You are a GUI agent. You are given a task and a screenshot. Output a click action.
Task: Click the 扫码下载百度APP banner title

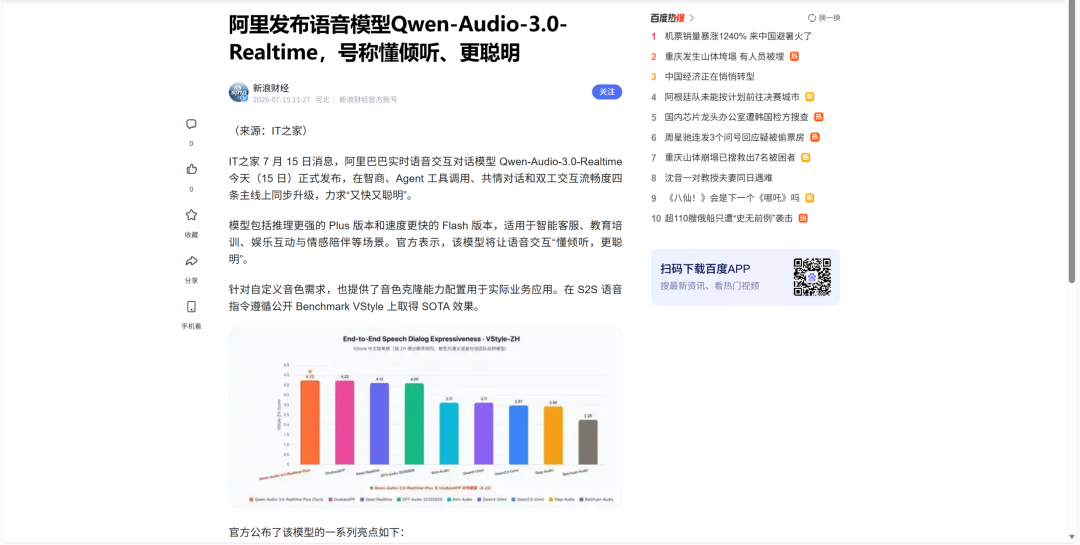pos(705,269)
